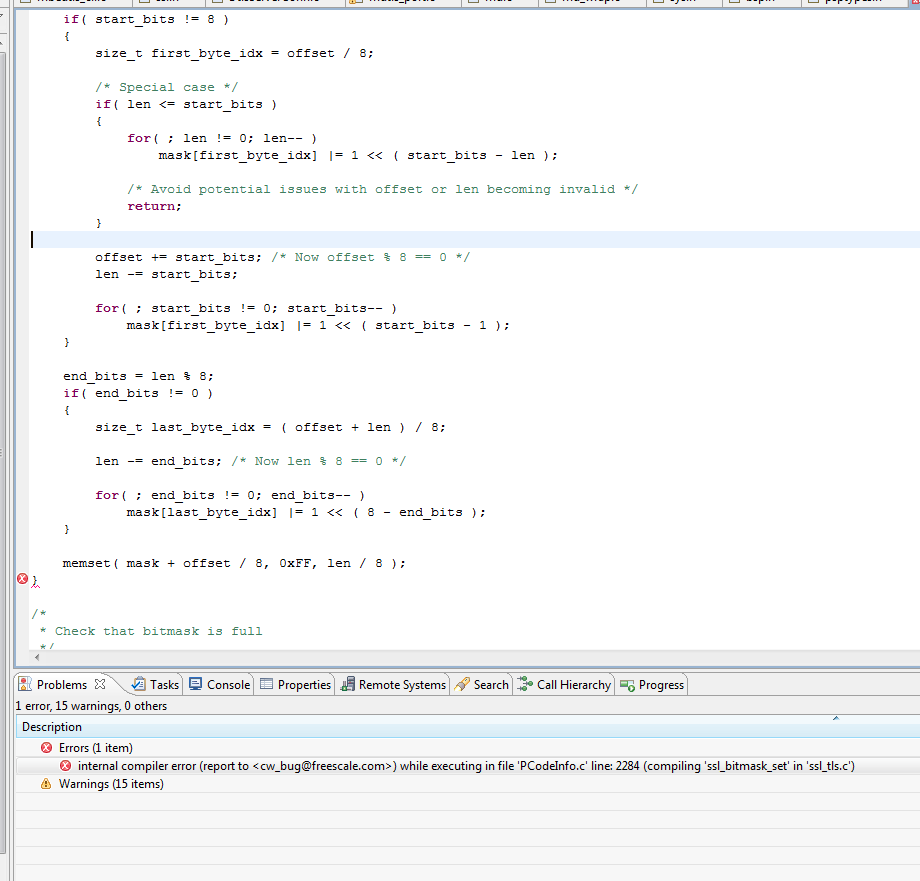Switch to the Tasks tab
This screenshot has width=920, height=881.
(156, 685)
